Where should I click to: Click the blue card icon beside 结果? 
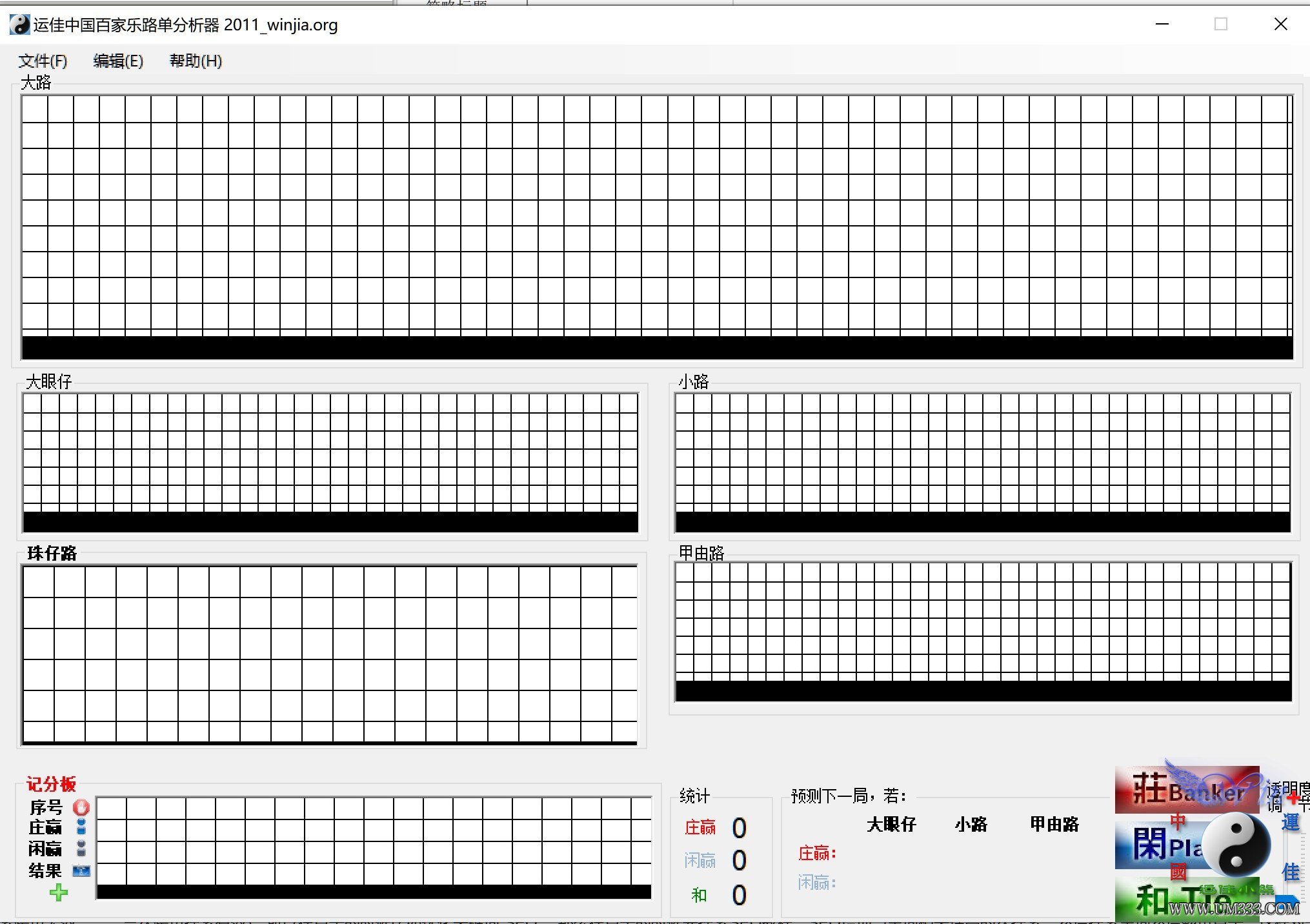pos(81,871)
